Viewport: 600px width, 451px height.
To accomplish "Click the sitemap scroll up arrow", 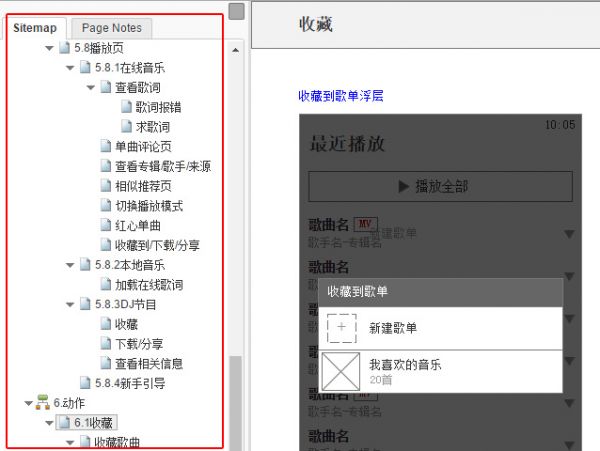I will pos(235,48).
